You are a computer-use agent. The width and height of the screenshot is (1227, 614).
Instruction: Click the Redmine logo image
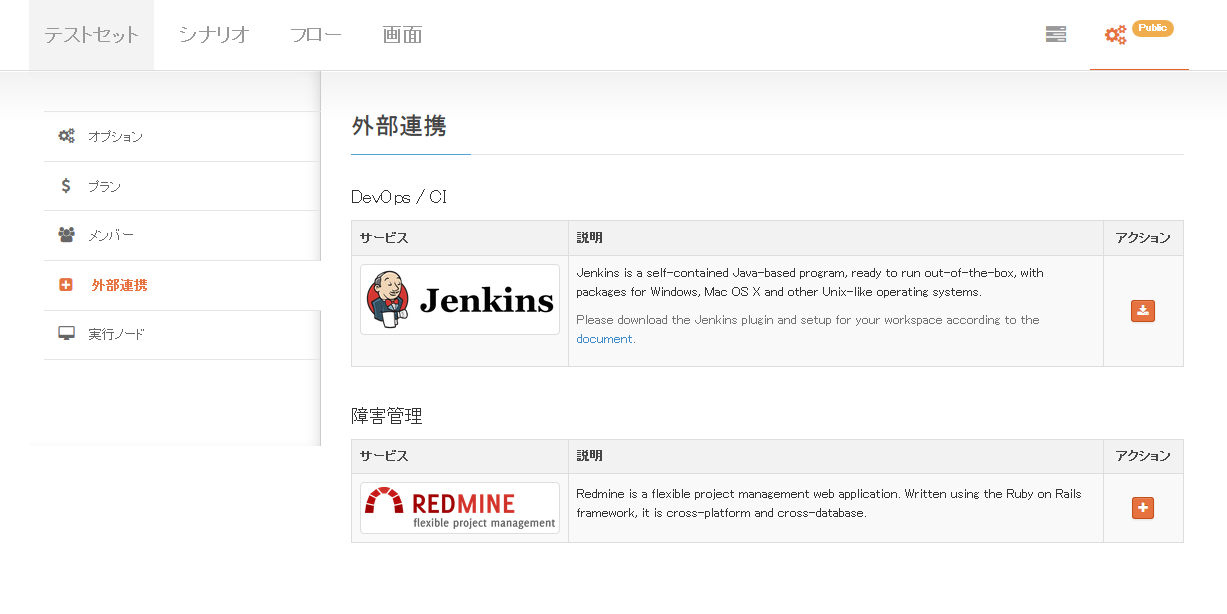point(460,508)
